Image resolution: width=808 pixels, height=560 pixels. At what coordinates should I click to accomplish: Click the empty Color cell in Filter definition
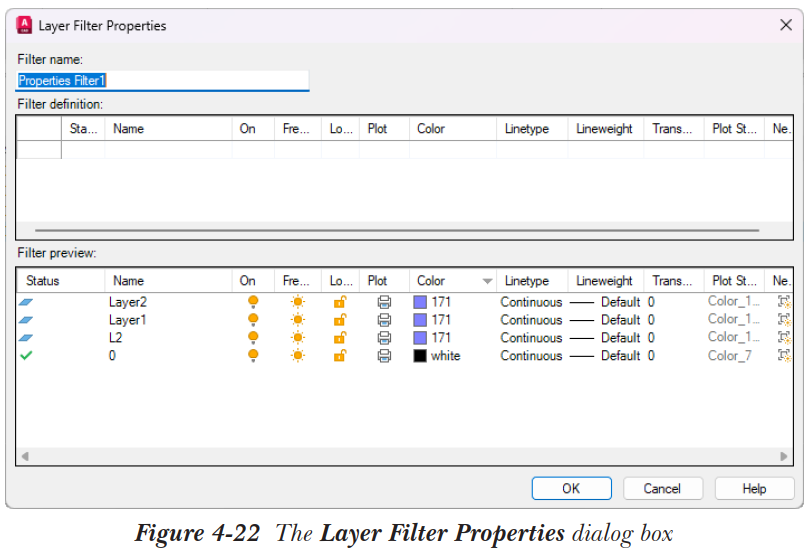point(453,149)
